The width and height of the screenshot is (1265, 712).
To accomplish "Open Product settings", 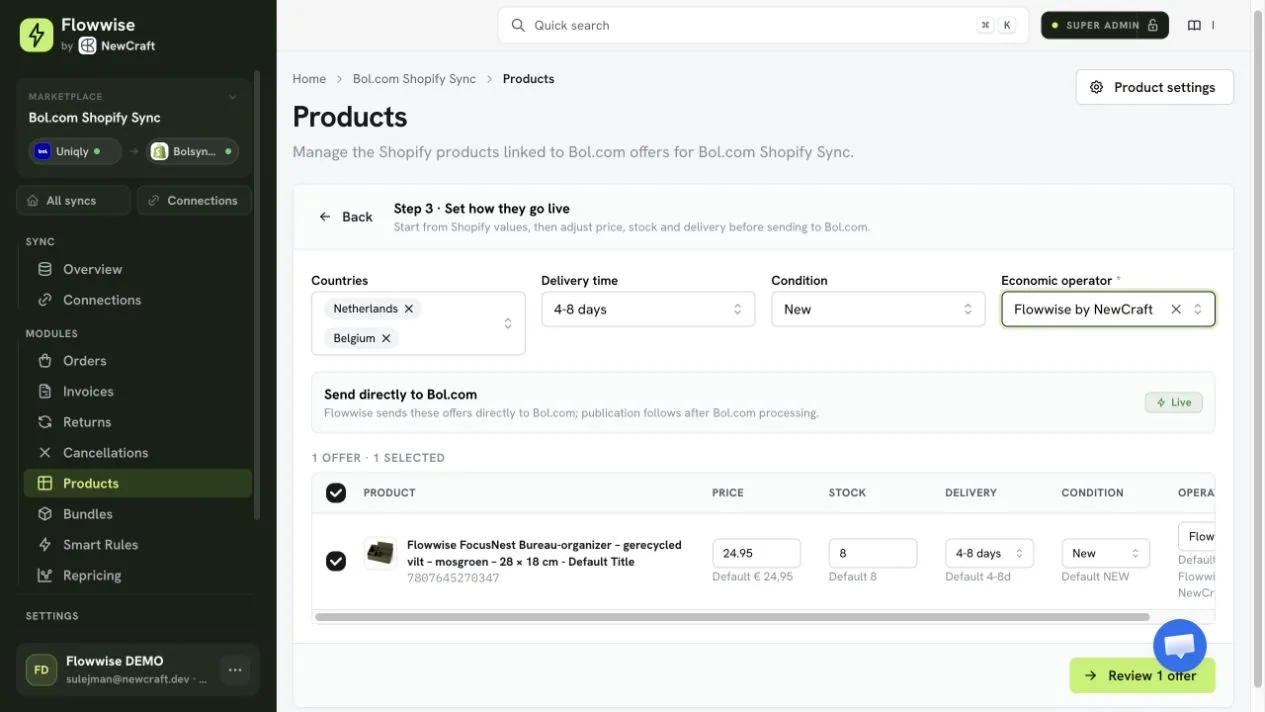I will coord(1154,87).
